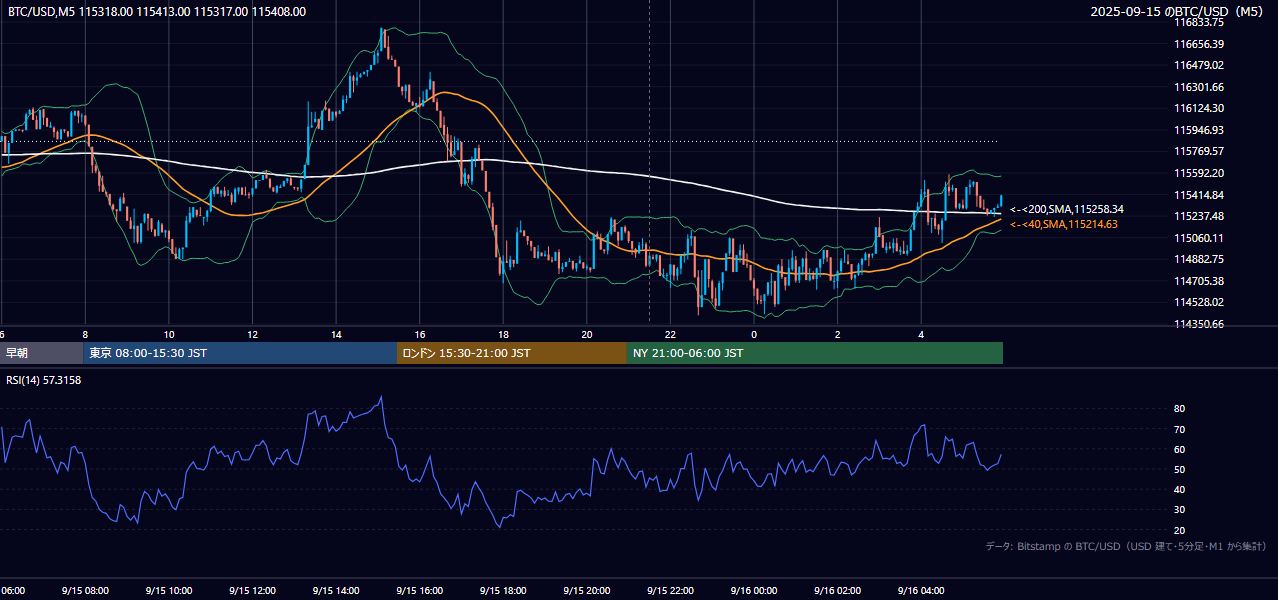Click bottom date label 9/15 08:00
The height and width of the screenshot is (600, 1278).
[x=85, y=590]
